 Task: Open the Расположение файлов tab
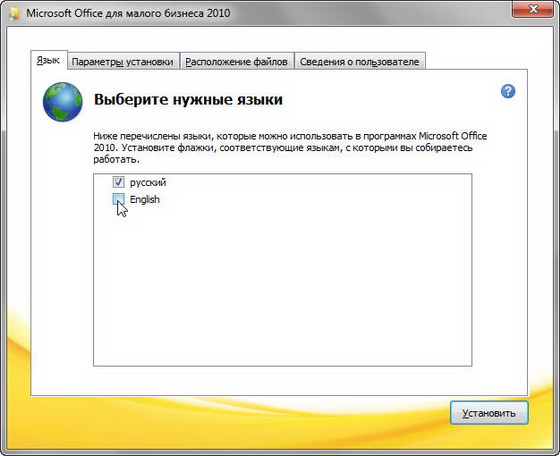coord(236,61)
